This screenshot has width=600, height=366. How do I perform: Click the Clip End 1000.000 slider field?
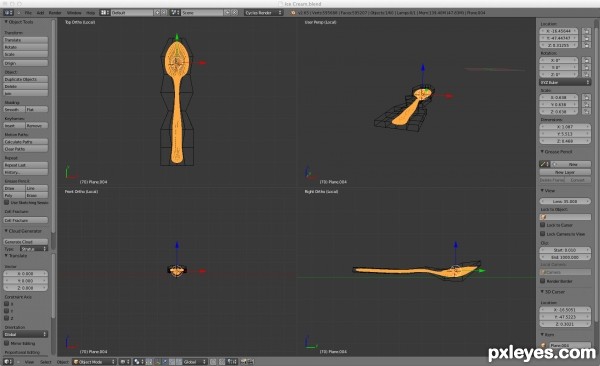[x=565, y=257]
